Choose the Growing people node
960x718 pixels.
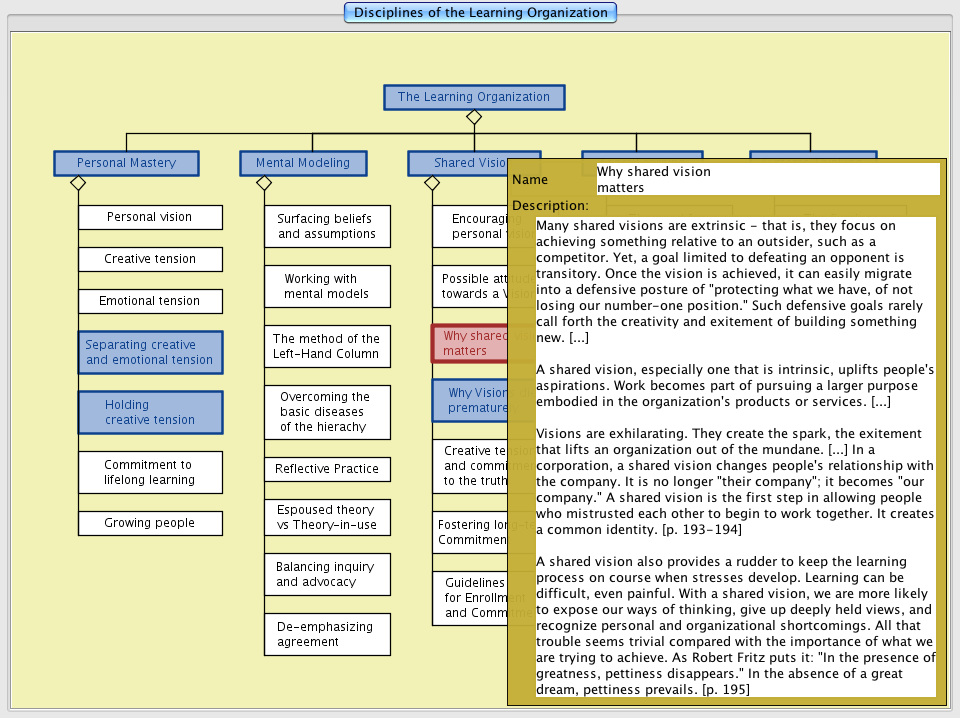(x=150, y=523)
